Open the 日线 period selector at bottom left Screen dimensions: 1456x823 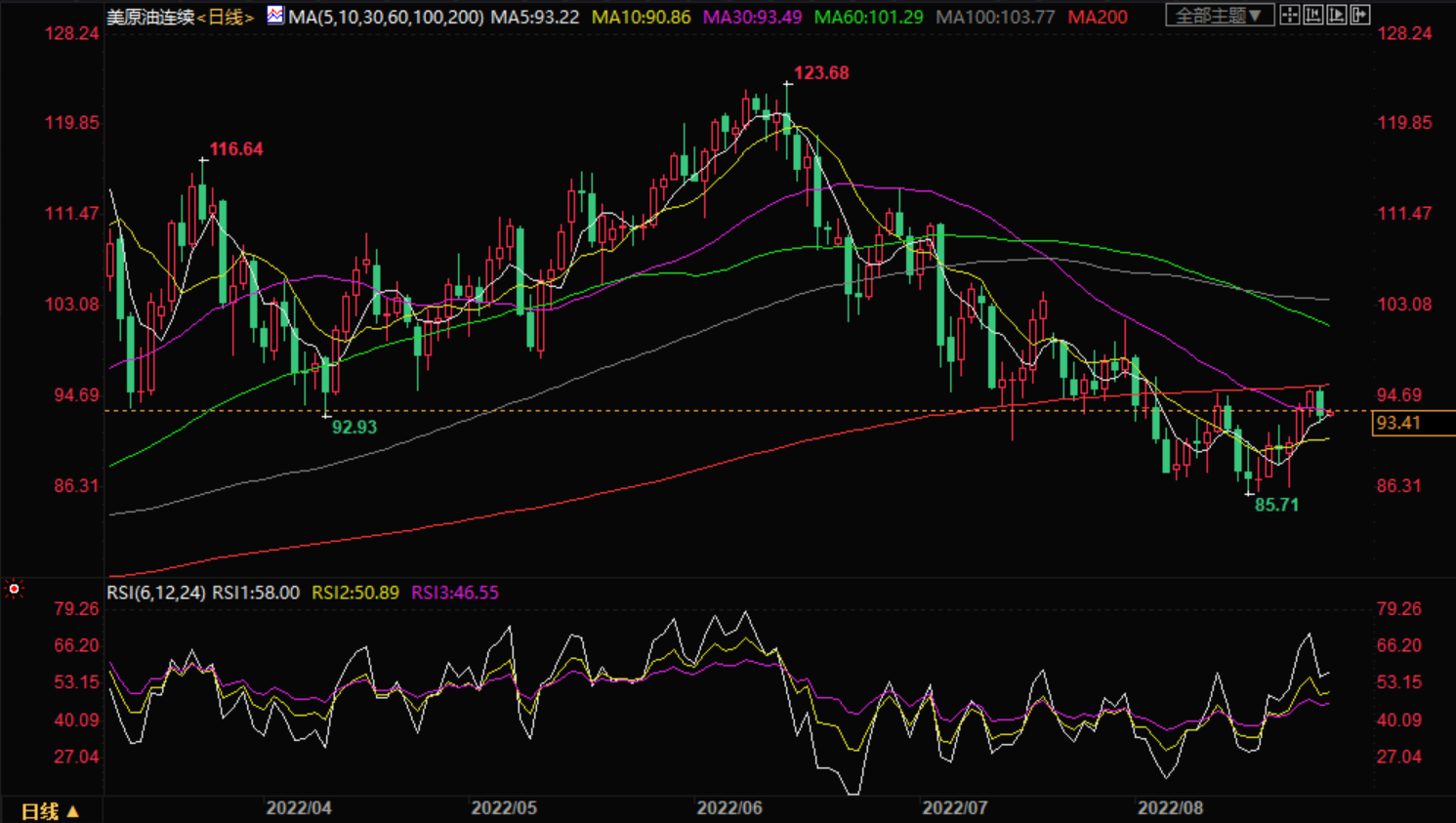[50, 811]
